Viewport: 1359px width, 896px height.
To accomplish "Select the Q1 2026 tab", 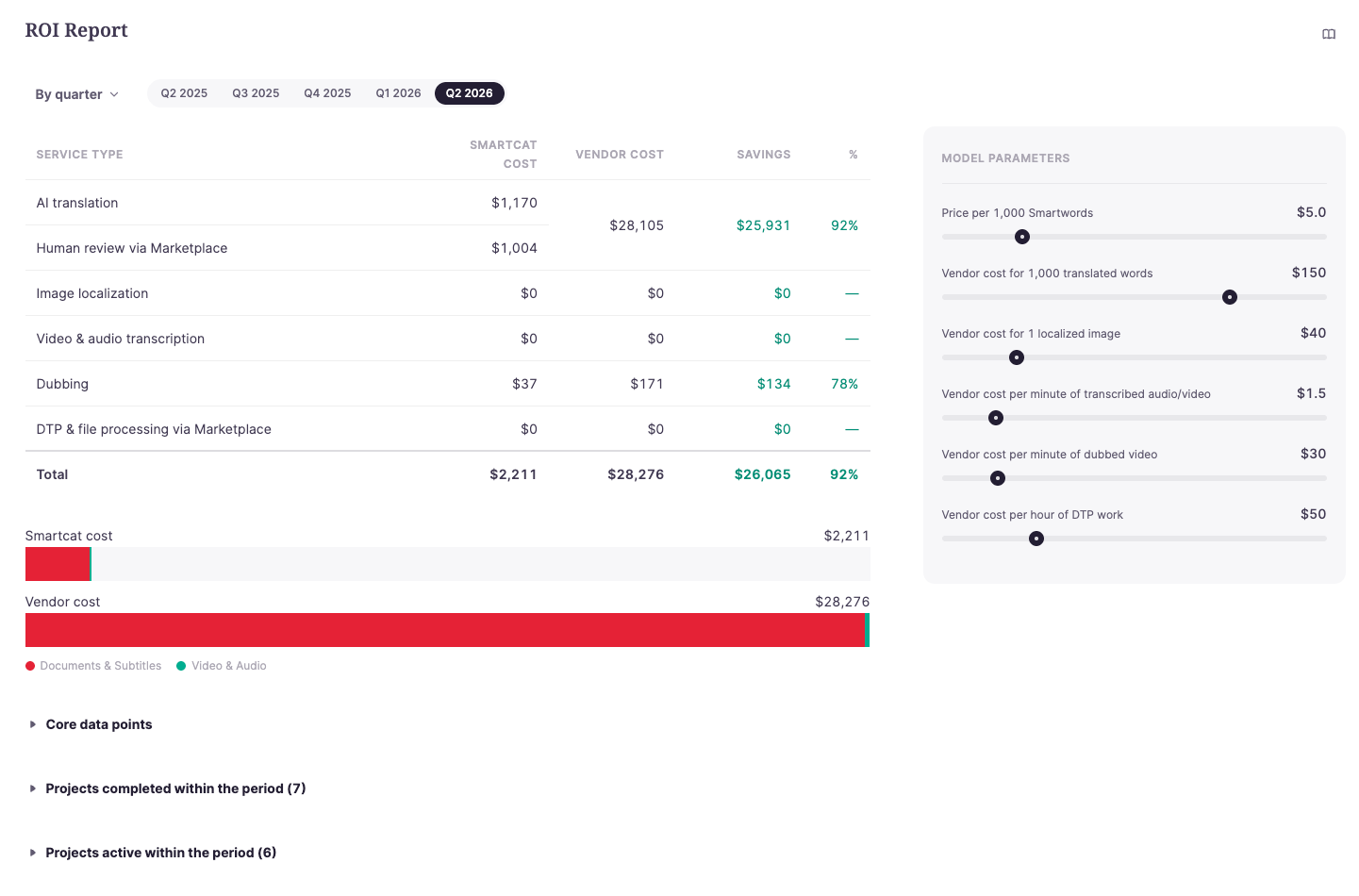I will pos(398,93).
